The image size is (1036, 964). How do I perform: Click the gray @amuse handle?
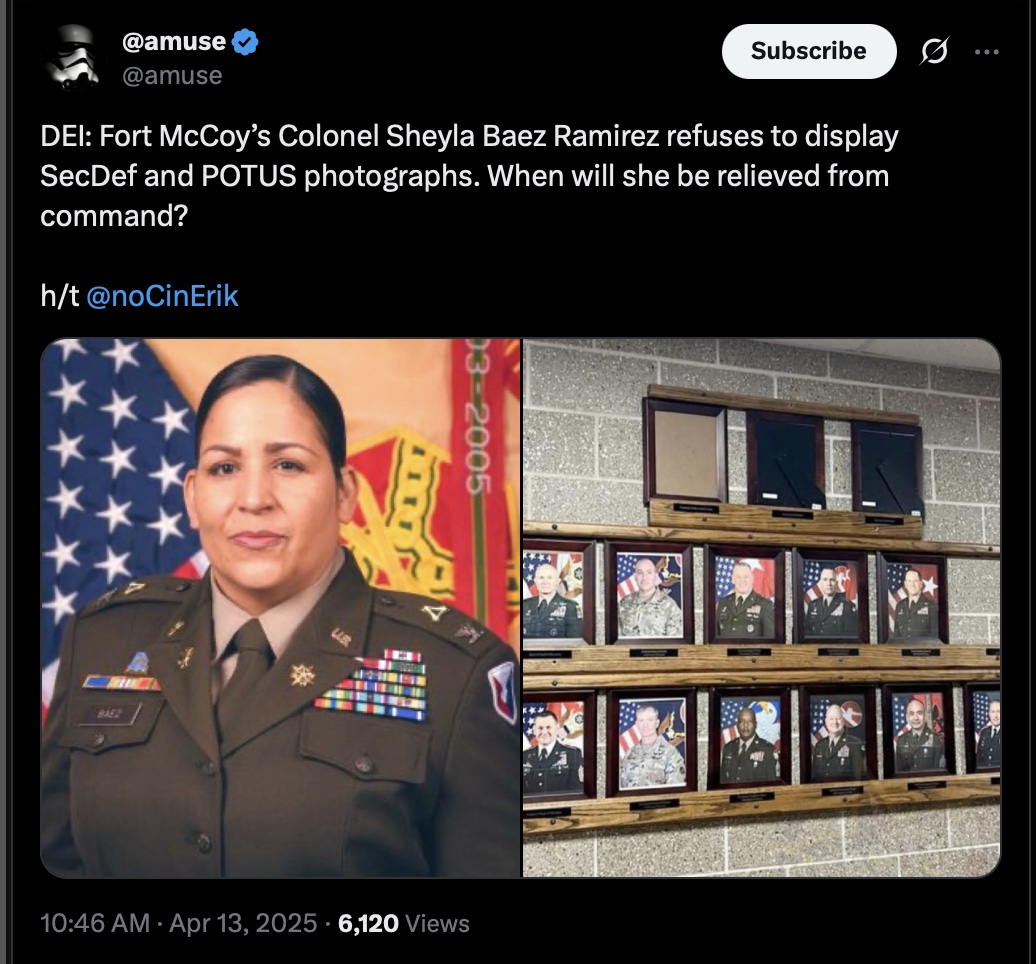pos(172,75)
